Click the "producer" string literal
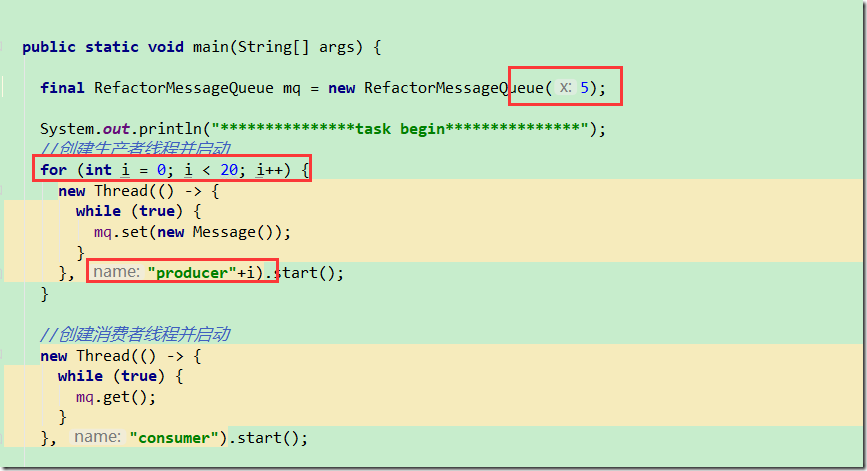This screenshot has height=471, width=867. [x=192, y=273]
